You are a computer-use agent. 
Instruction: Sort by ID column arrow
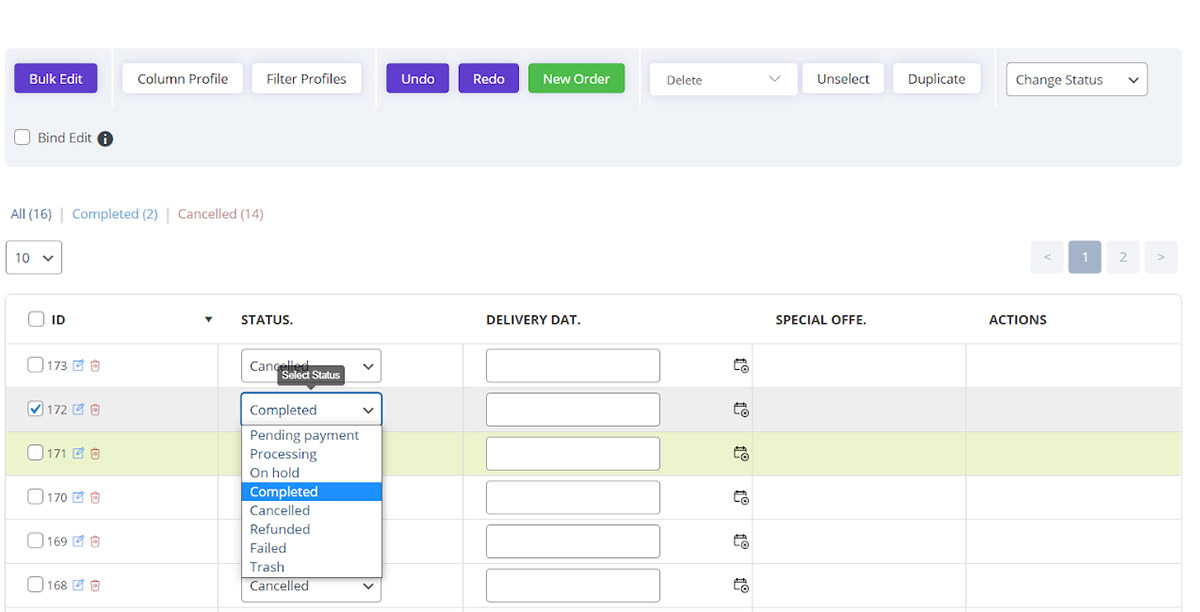coord(208,320)
